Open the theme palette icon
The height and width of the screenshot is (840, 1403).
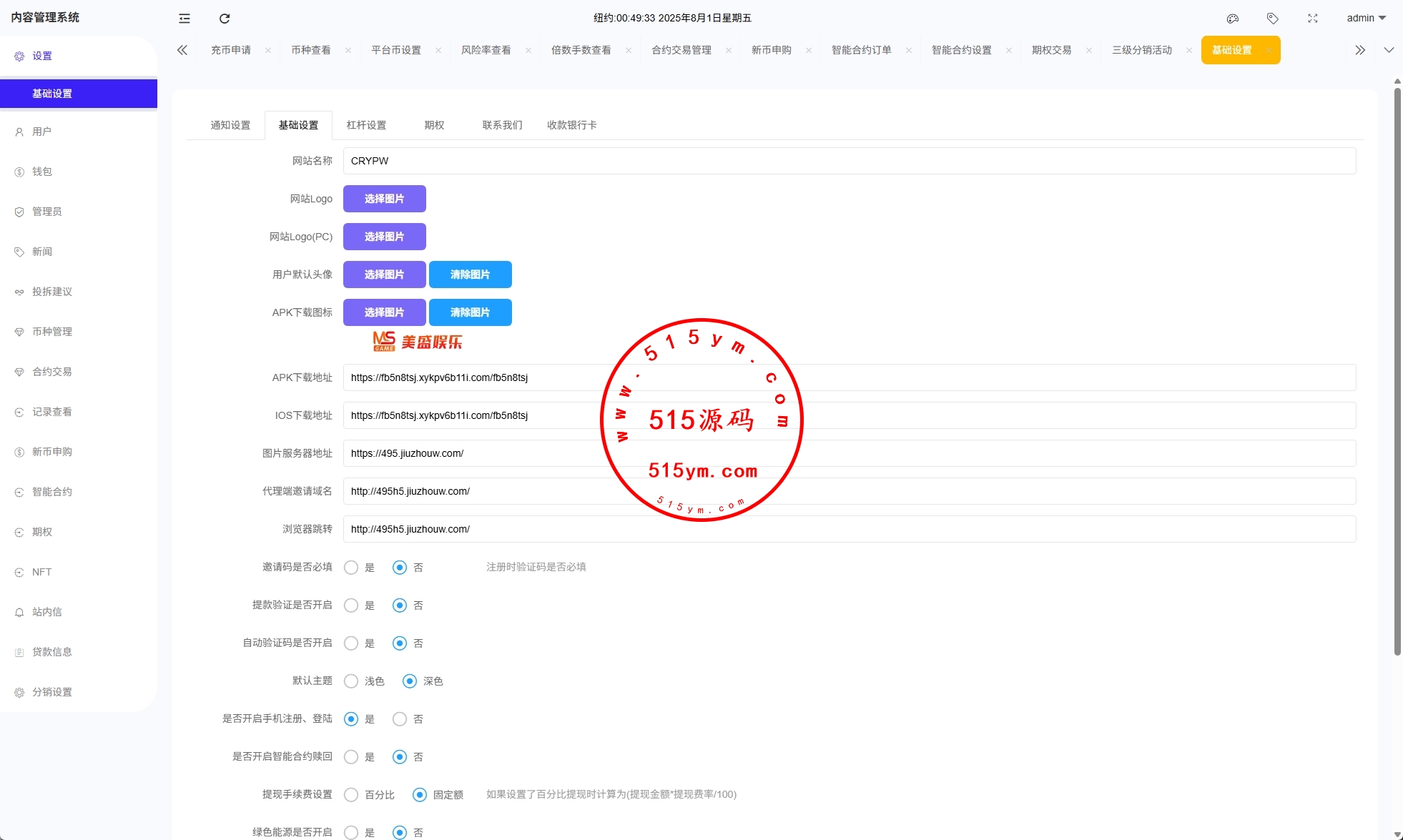point(1233,19)
